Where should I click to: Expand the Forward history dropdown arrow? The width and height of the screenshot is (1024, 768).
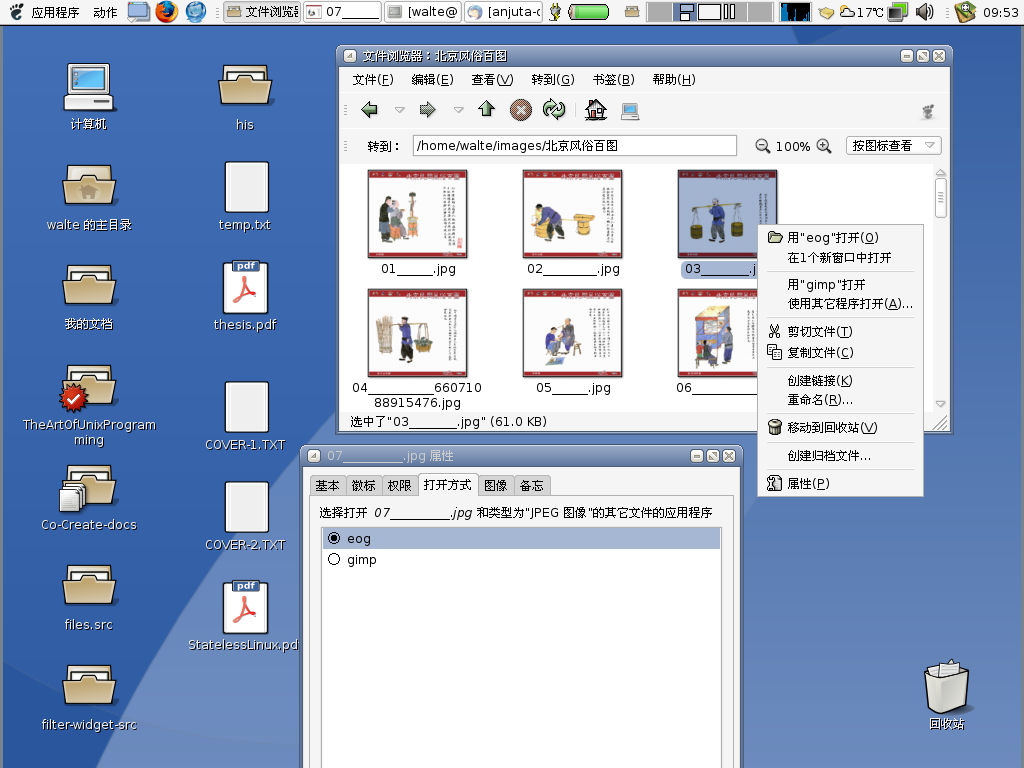pos(459,110)
